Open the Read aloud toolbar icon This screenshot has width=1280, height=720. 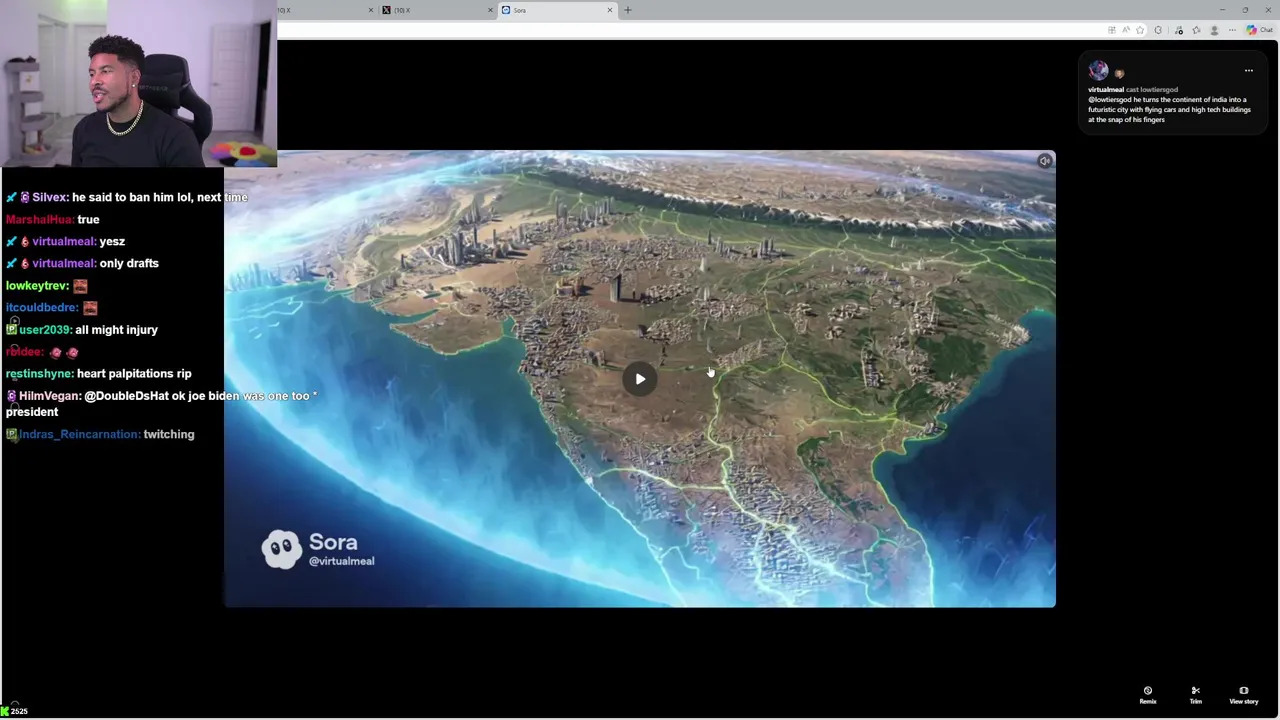(x=1126, y=30)
